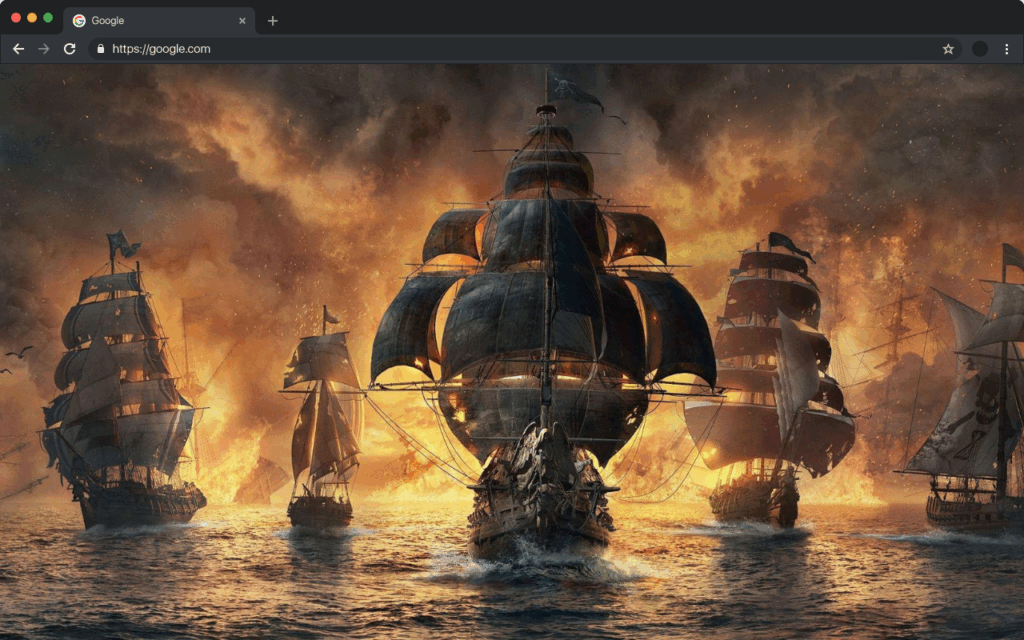Viewport: 1024px width, 640px height.
Task: Reload the current page
Action: pos(69,49)
